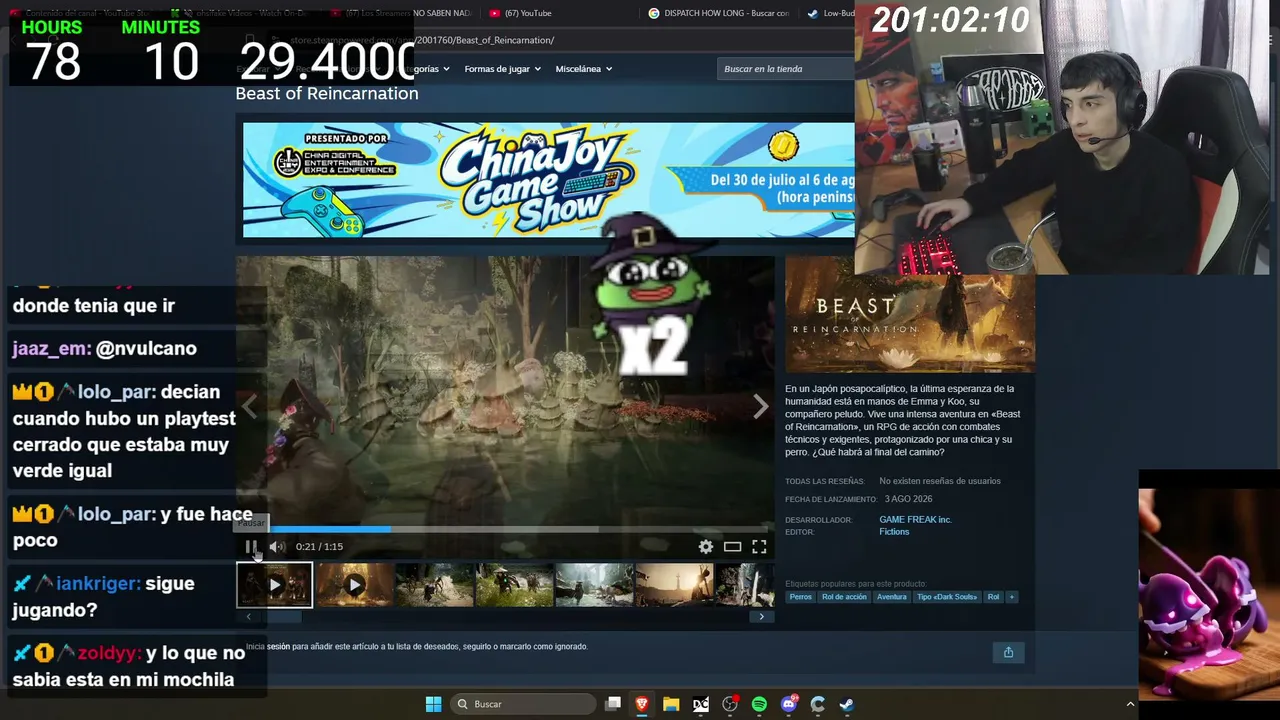This screenshot has width=1280, height=720.
Task: Go to previous media with left arrow
Action: tap(249, 405)
